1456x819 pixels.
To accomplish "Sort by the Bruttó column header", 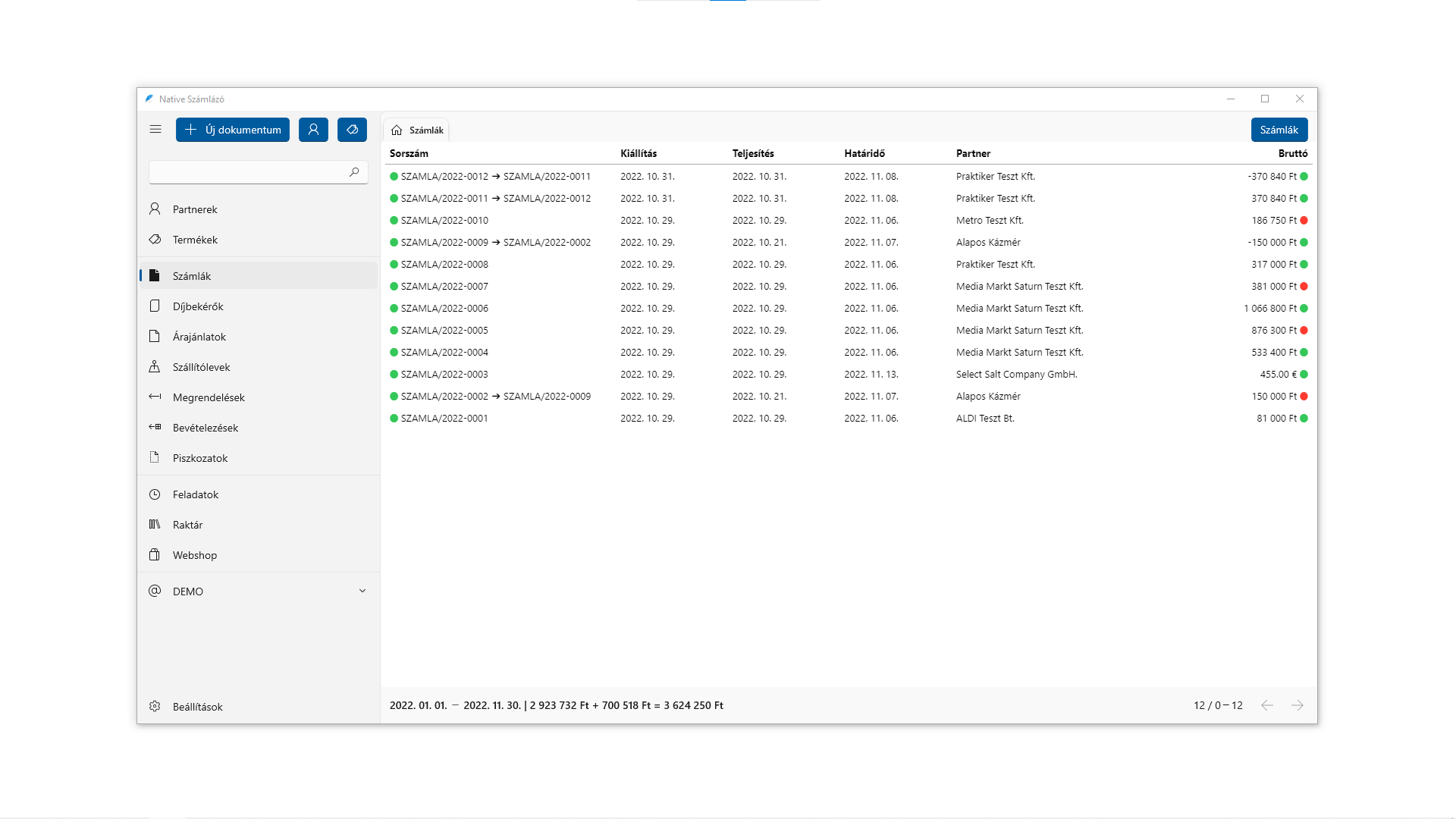I will pyautogui.click(x=1292, y=153).
